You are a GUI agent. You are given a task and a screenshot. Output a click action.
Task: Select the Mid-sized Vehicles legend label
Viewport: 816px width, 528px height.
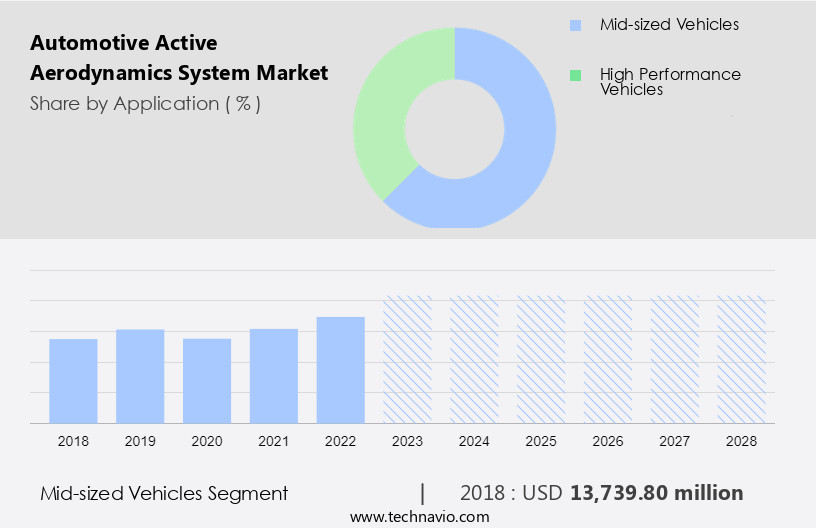(x=669, y=25)
